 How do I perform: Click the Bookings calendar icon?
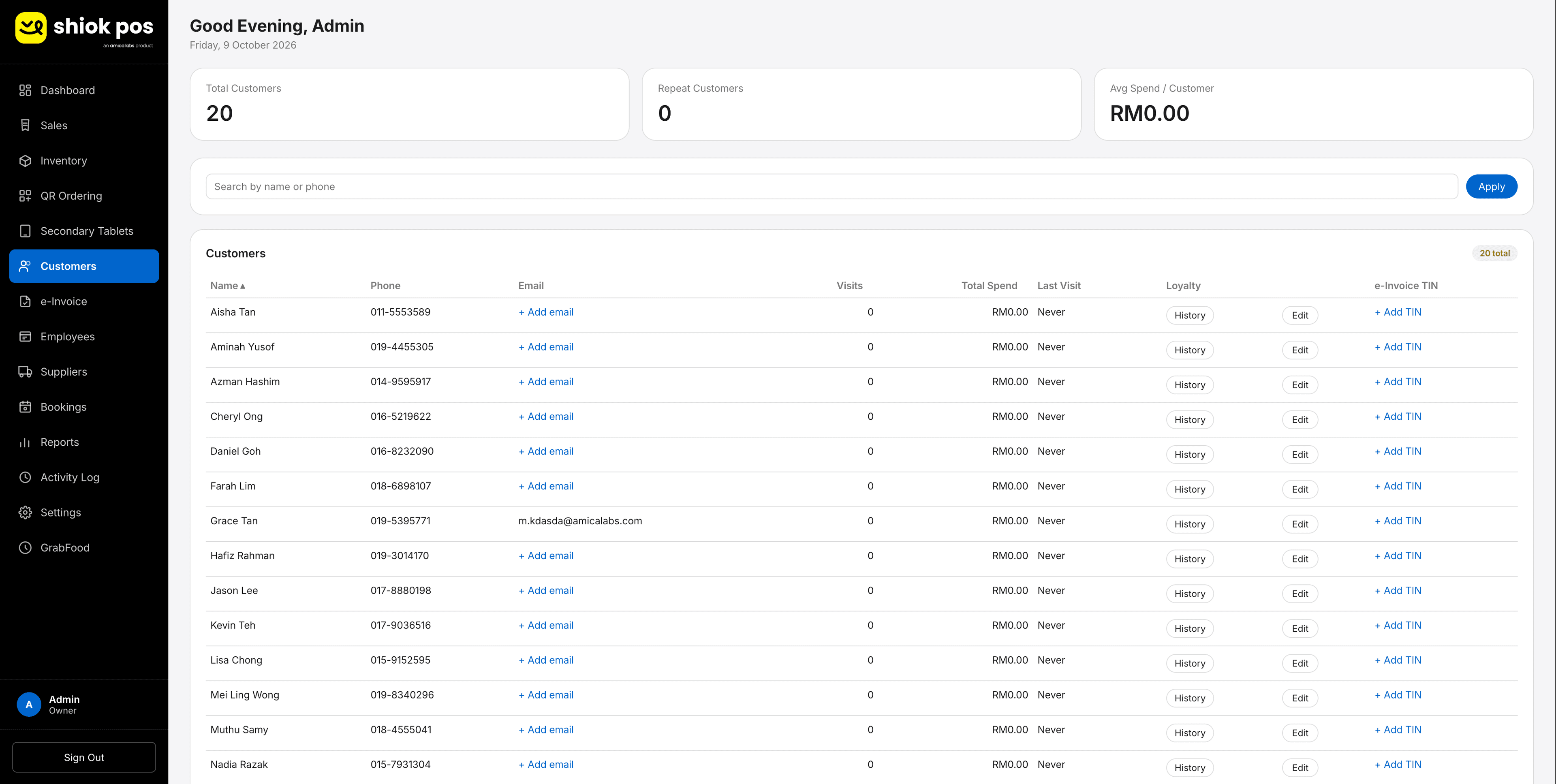(25, 406)
